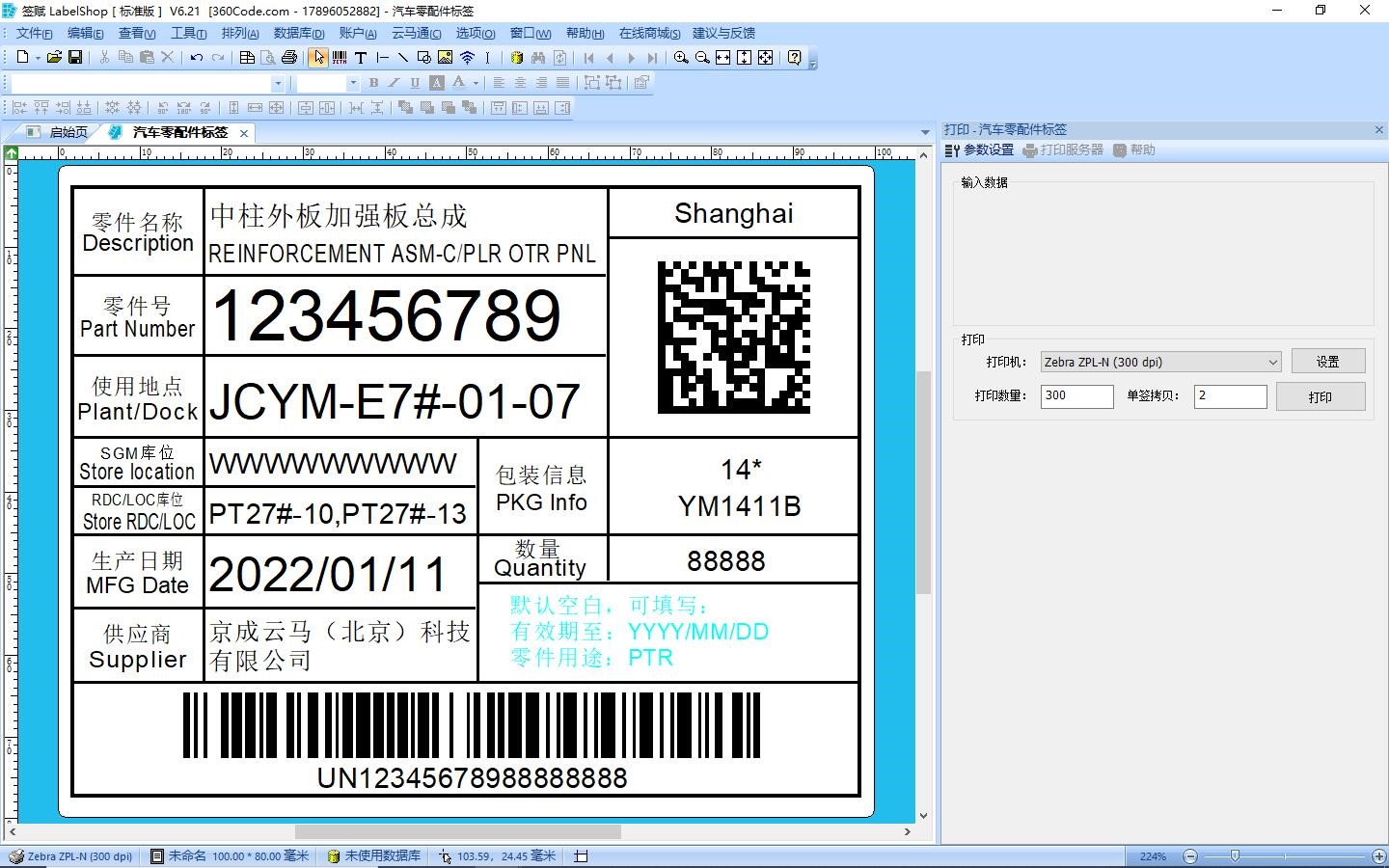The height and width of the screenshot is (868, 1389).
Task: Click the 设置 printer settings button
Action: [1328, 362]
